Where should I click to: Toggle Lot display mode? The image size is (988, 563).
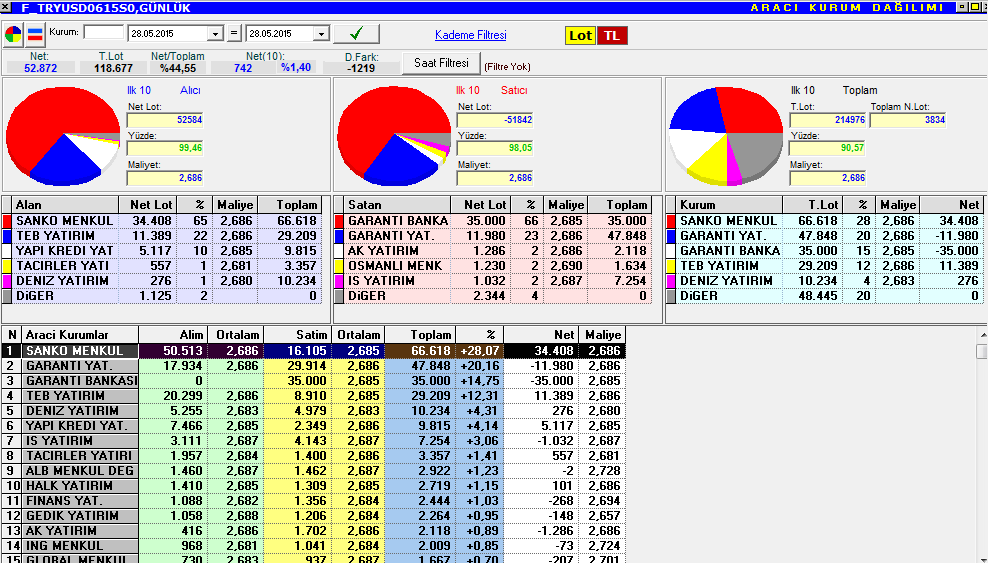[580, 35]
